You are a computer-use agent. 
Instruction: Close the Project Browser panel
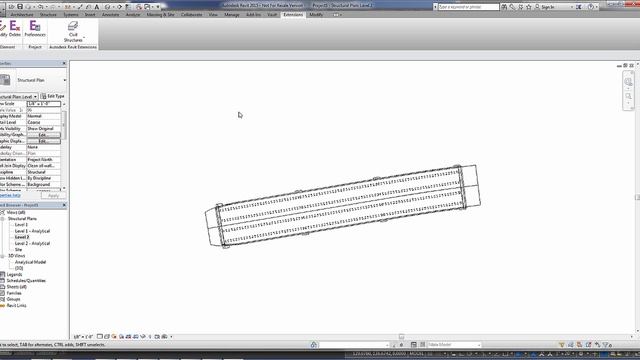pyautogui.click(x=64, y=205)
